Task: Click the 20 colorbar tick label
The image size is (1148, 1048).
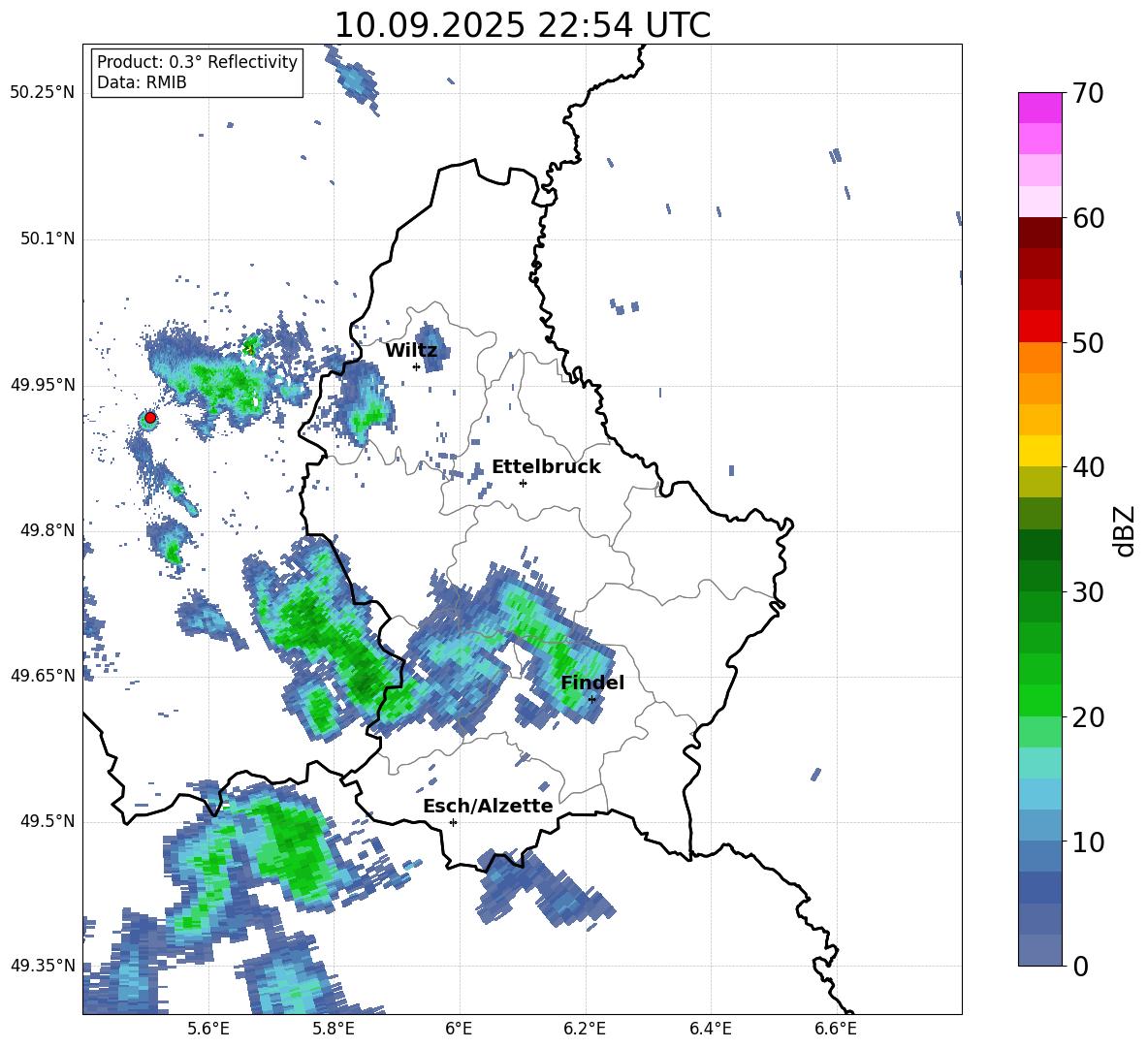Action: tap(1088, 717)
